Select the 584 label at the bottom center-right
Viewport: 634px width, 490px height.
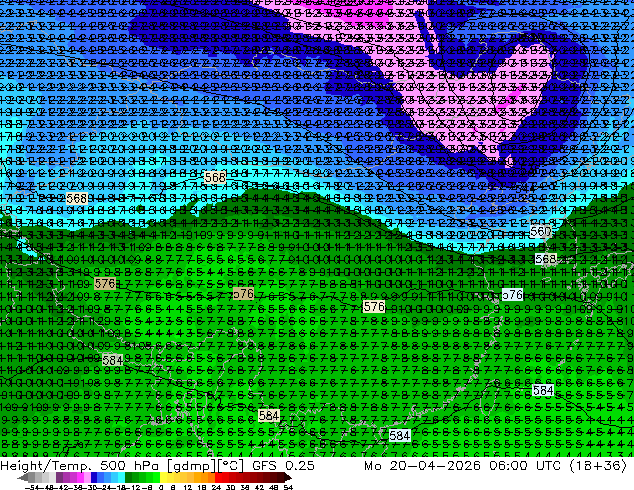pos(400,435)
